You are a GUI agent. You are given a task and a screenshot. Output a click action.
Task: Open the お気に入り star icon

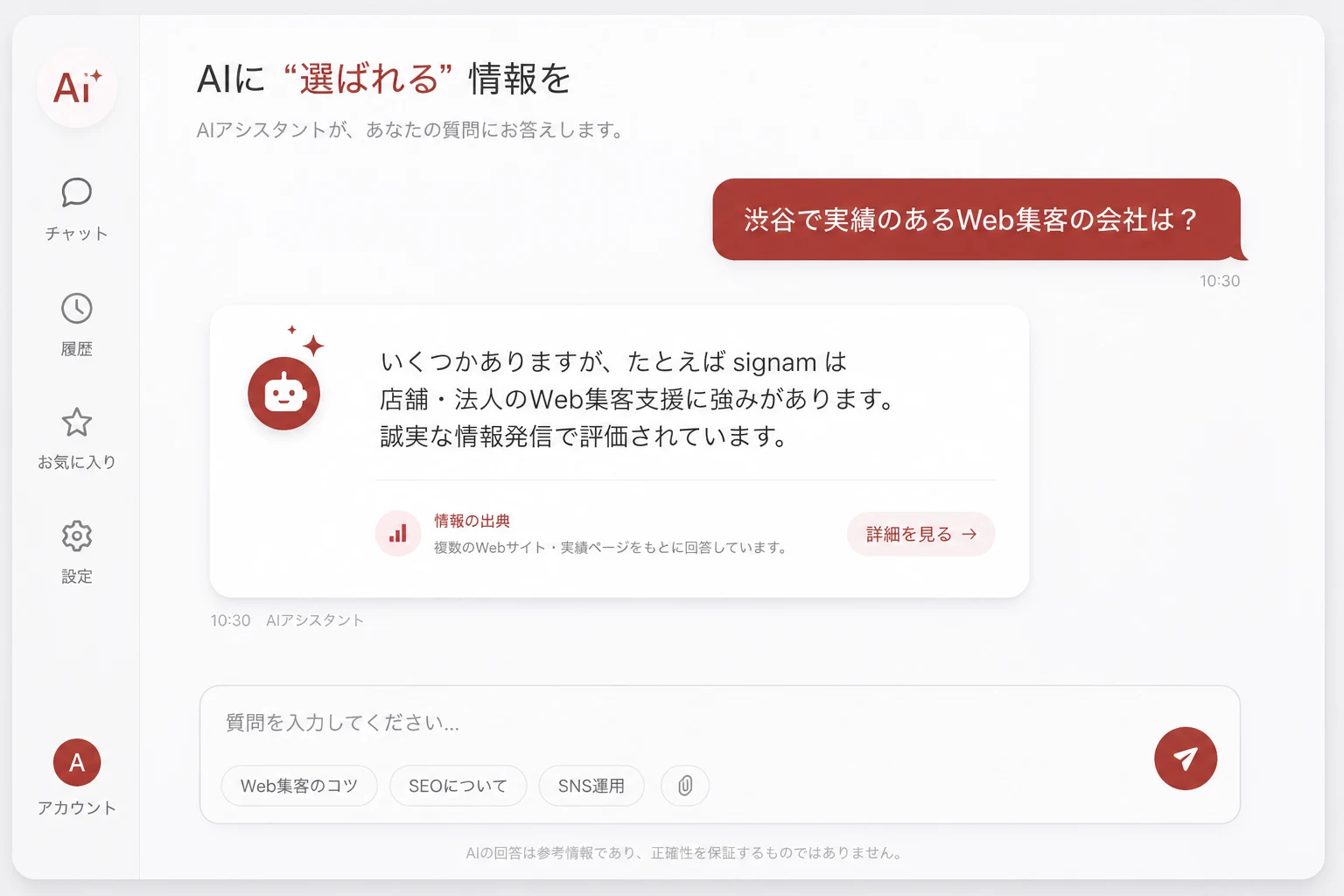pyautogui.click(x=77, y=422)
